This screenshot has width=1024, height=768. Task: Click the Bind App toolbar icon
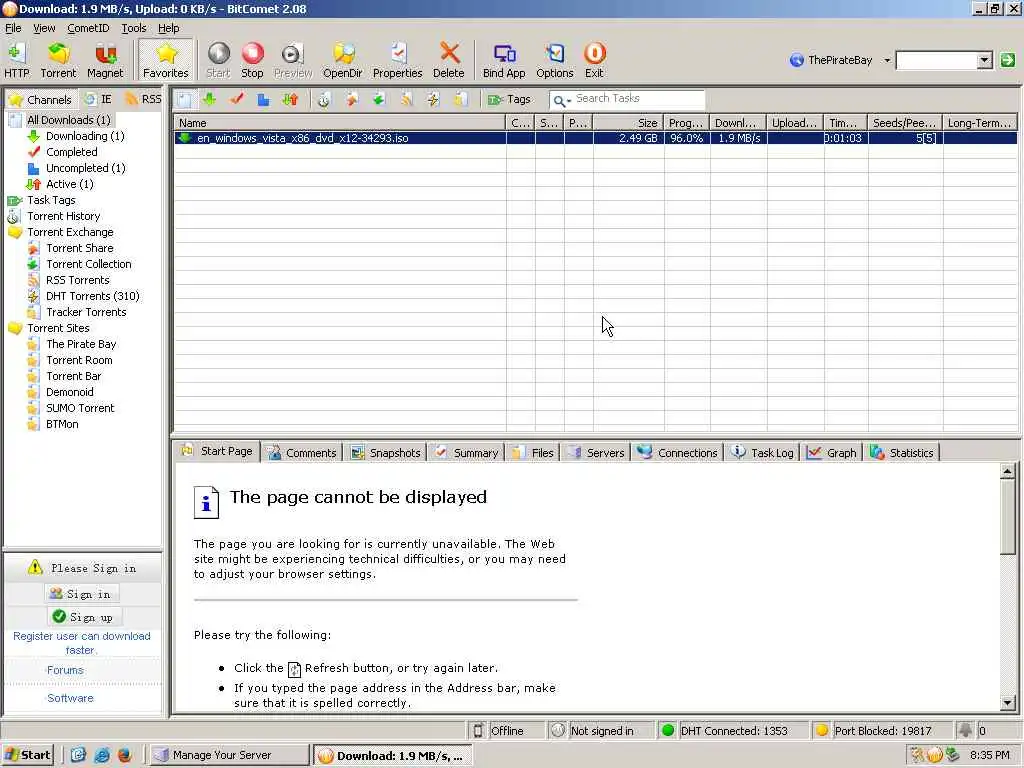pyautogui.click(x=504, y=60)
